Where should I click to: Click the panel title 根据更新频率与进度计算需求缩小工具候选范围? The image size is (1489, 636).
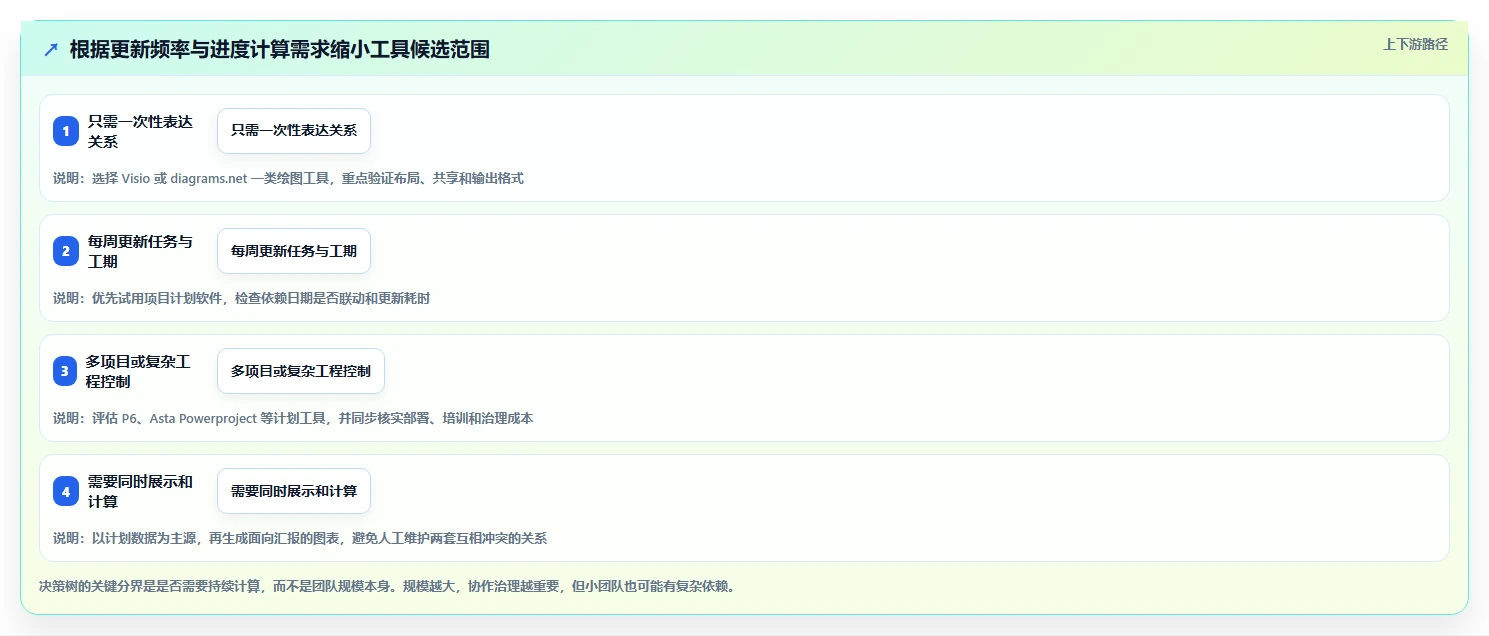(279, 49)
